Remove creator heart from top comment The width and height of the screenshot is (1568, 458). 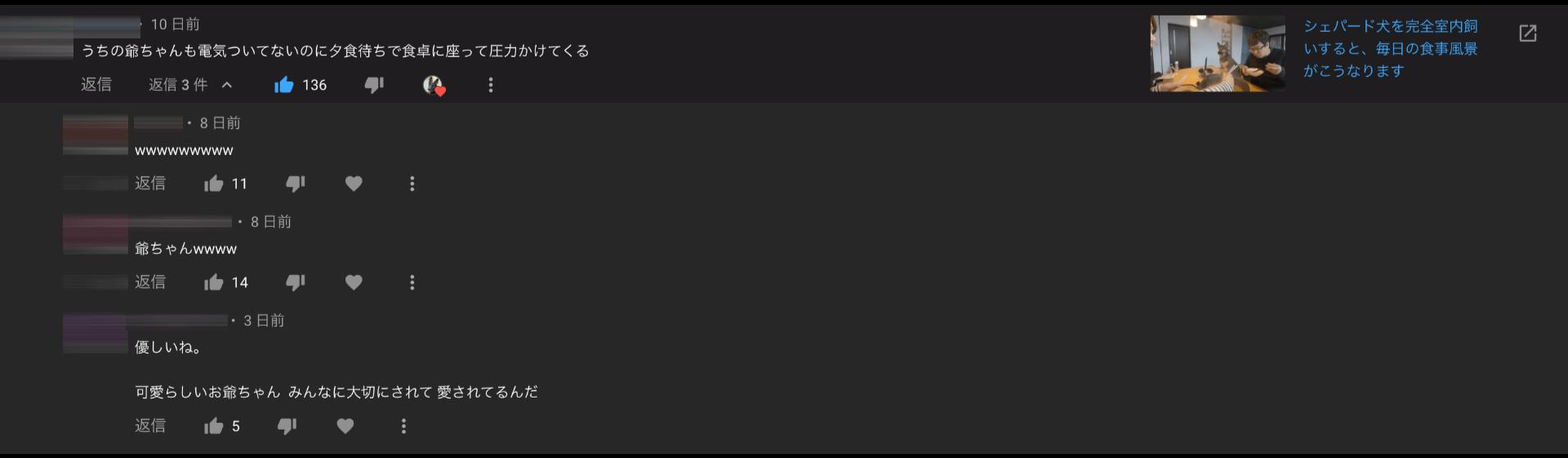pyautogui.click(x=434, y=85)
